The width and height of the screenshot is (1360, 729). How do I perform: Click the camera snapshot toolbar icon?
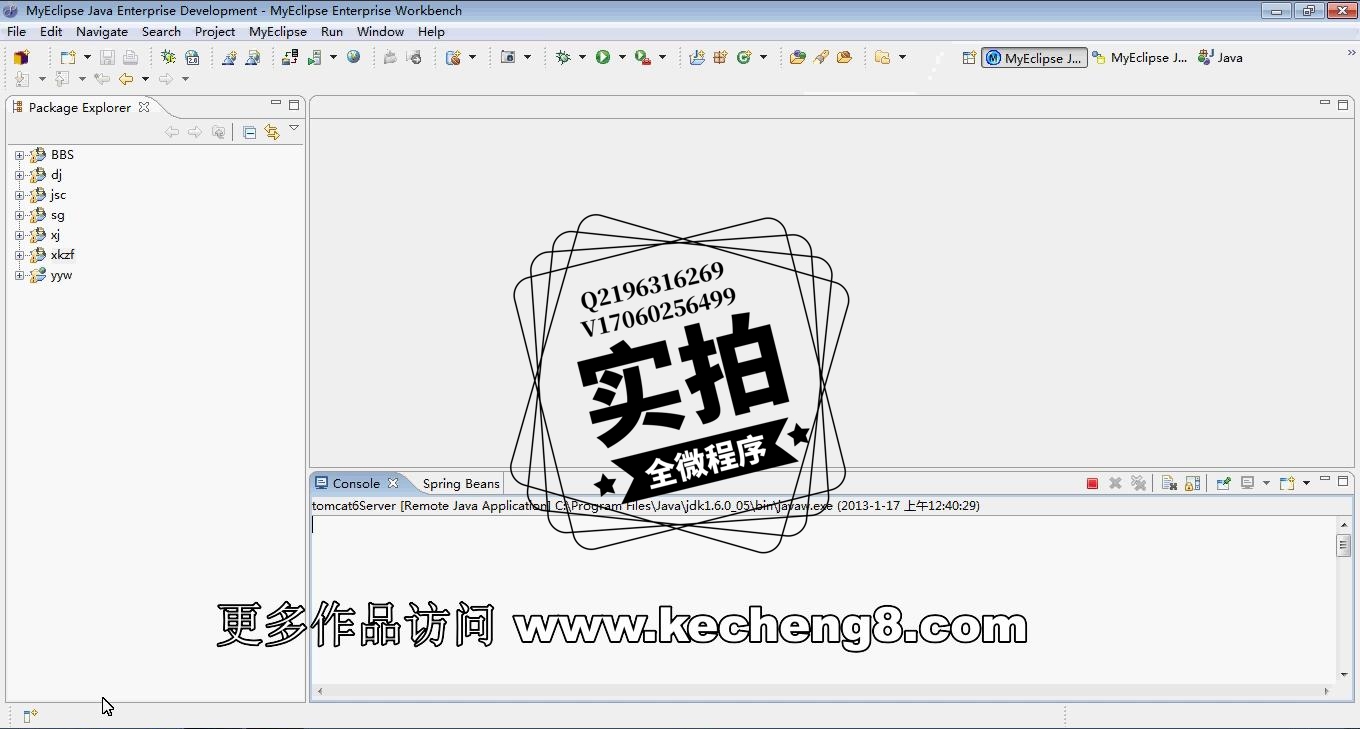pos(508,58)
